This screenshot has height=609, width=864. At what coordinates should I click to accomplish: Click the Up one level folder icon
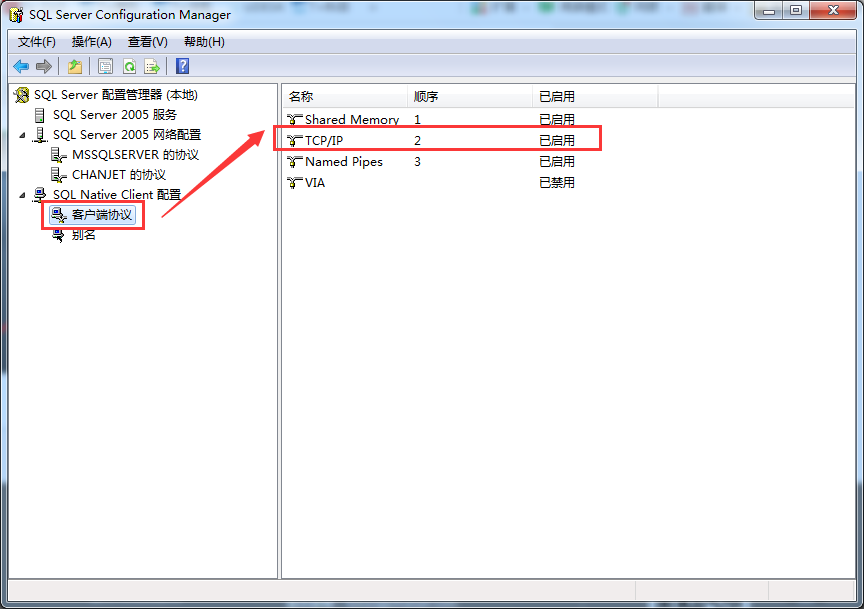[x=75, y=67]
